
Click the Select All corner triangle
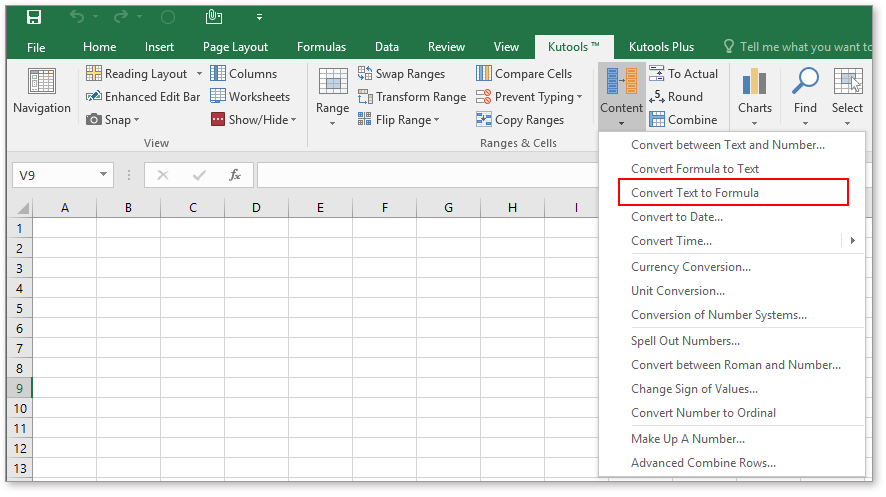tap(23, 208)
